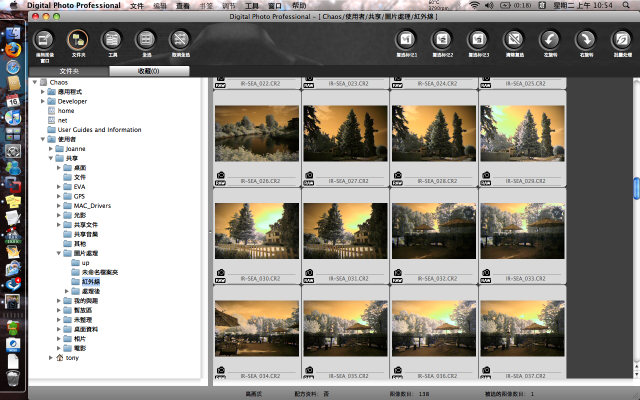Click the thumbnail pane vertical scrollbar handle
The height and width of the screenshot is (400, 640).
click(636, 189)
